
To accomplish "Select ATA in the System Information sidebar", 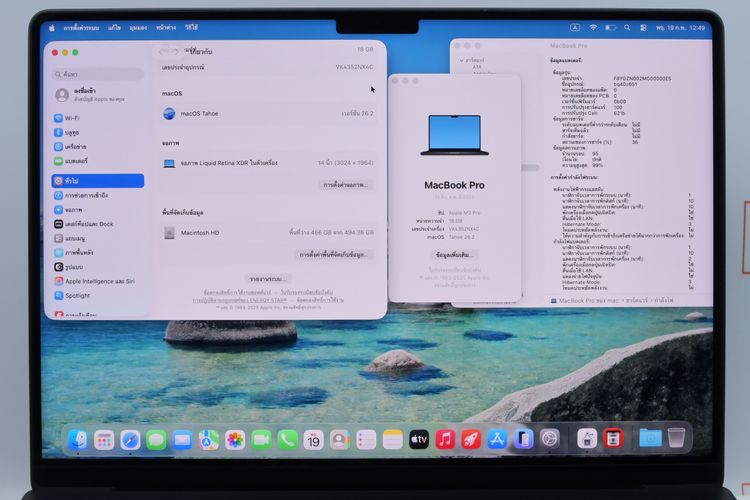I will coord(477,67).
